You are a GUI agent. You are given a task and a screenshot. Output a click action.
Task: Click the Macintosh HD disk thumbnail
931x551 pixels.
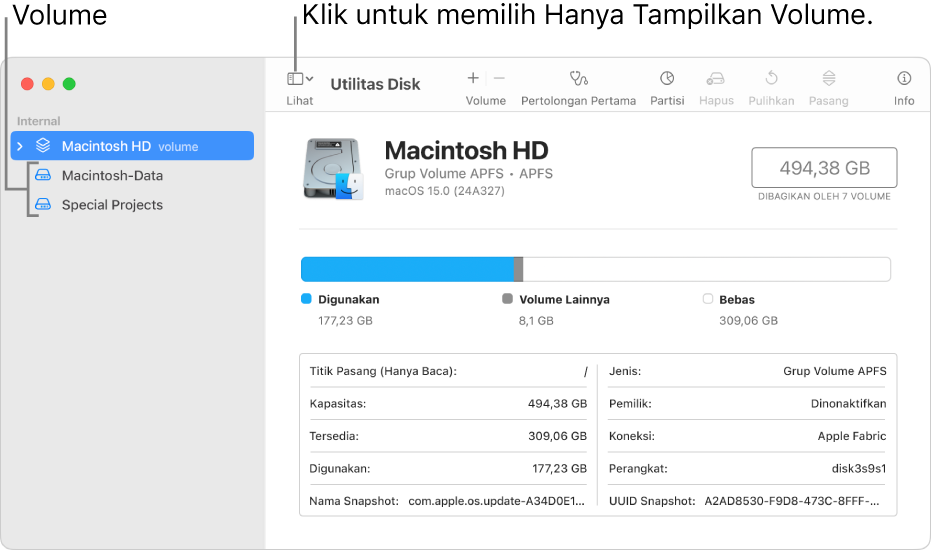coord(333,169)
